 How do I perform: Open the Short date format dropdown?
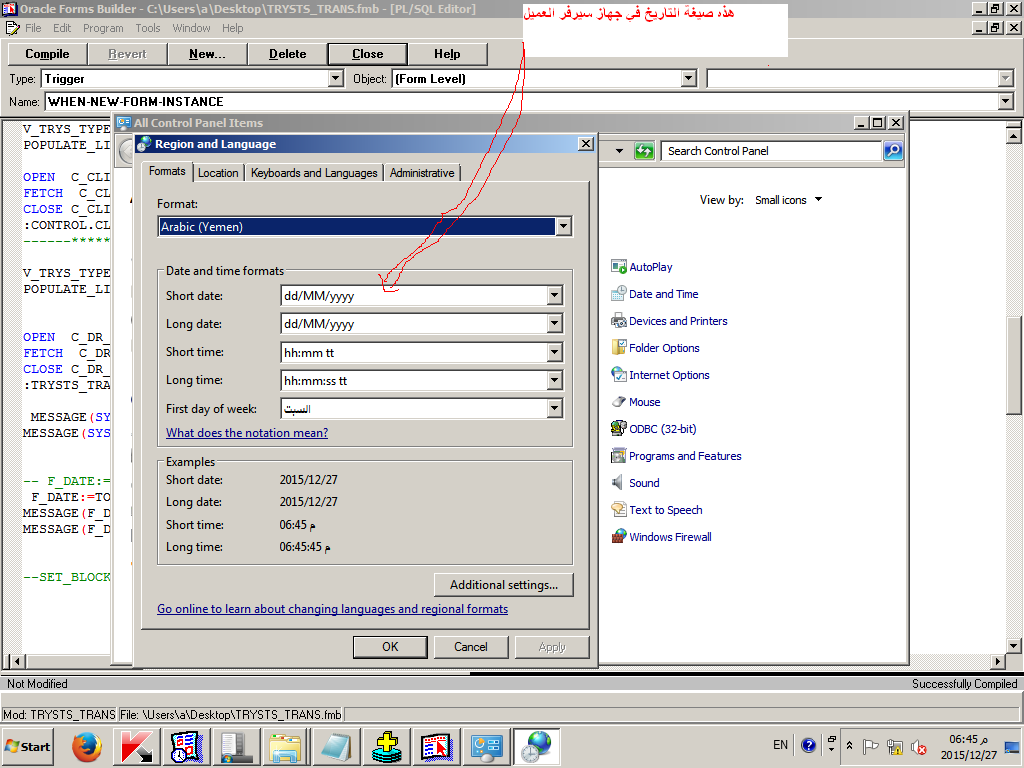point(554,296)
